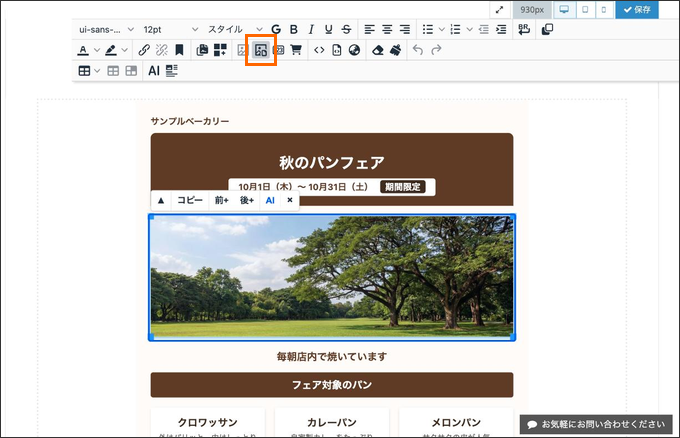
Task: Align text right
Action: click(x=405, y=29)
